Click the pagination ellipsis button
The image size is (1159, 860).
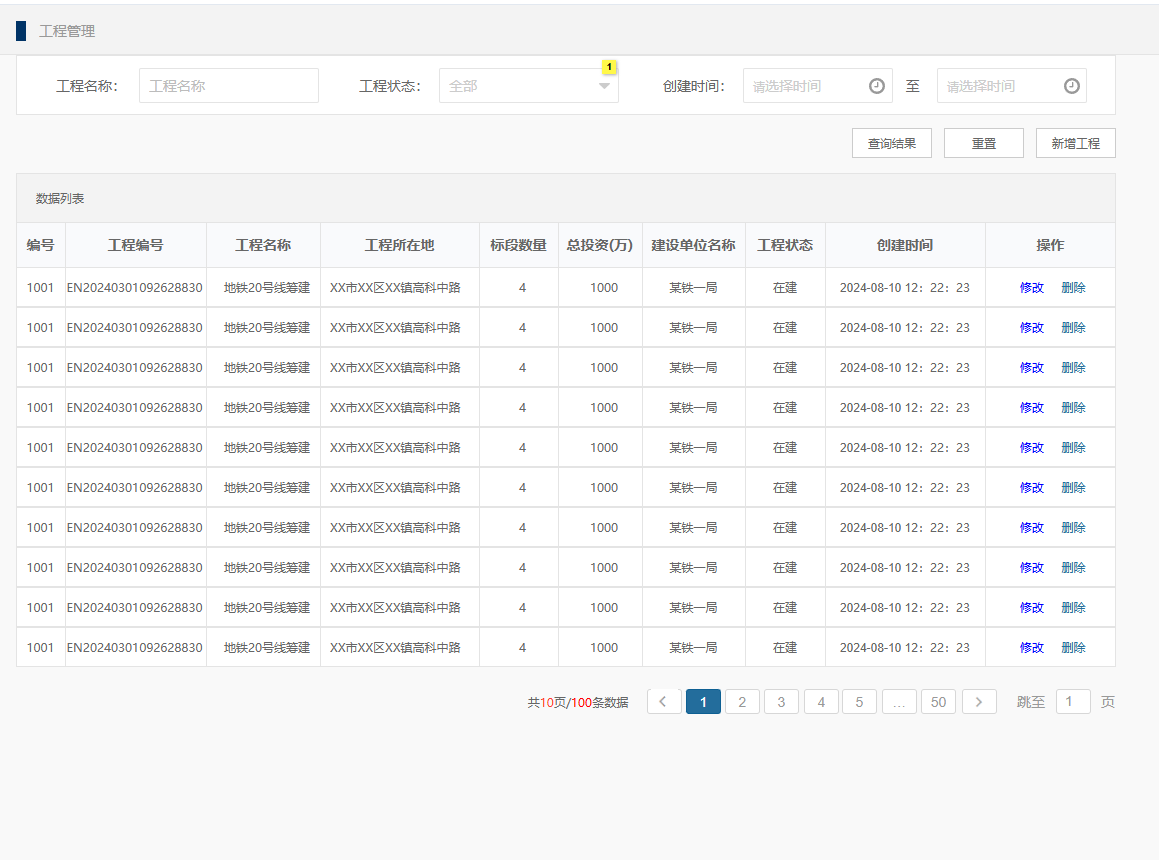tap(898, 702)
